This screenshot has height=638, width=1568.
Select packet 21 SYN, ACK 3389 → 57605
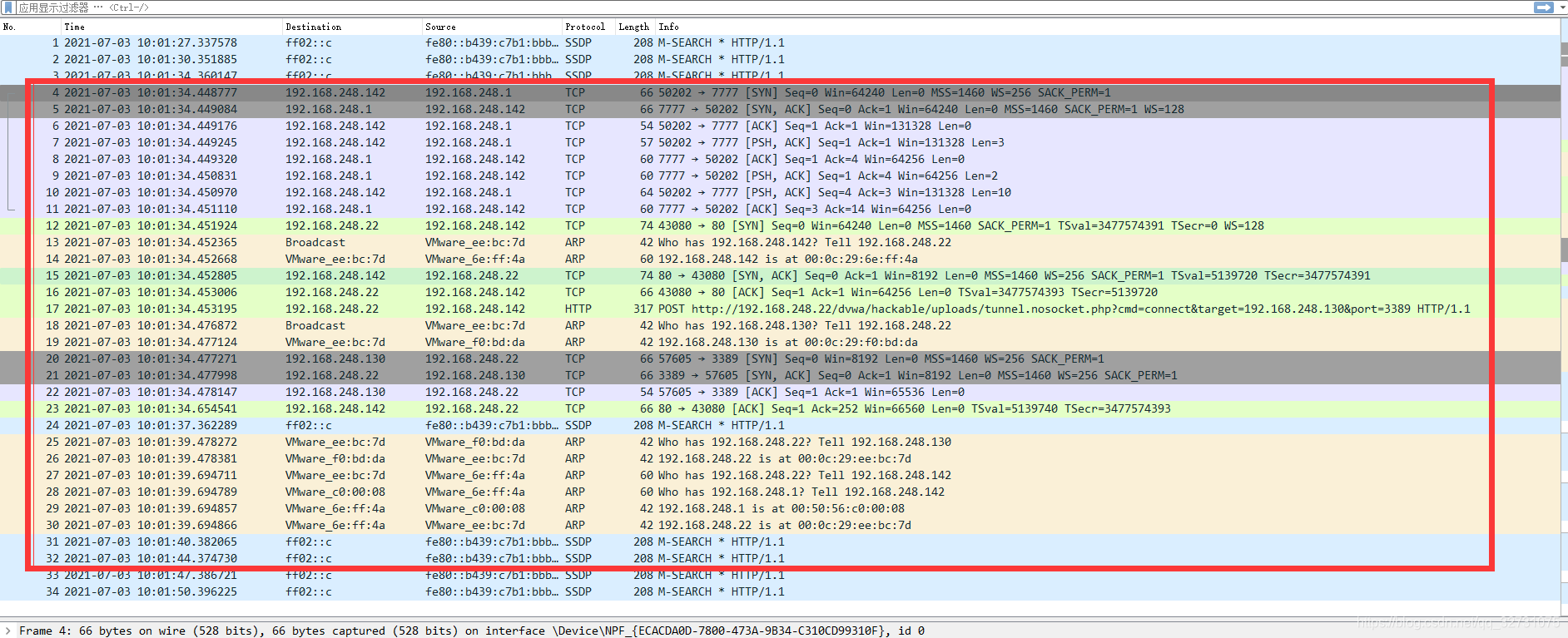point(780,375)
